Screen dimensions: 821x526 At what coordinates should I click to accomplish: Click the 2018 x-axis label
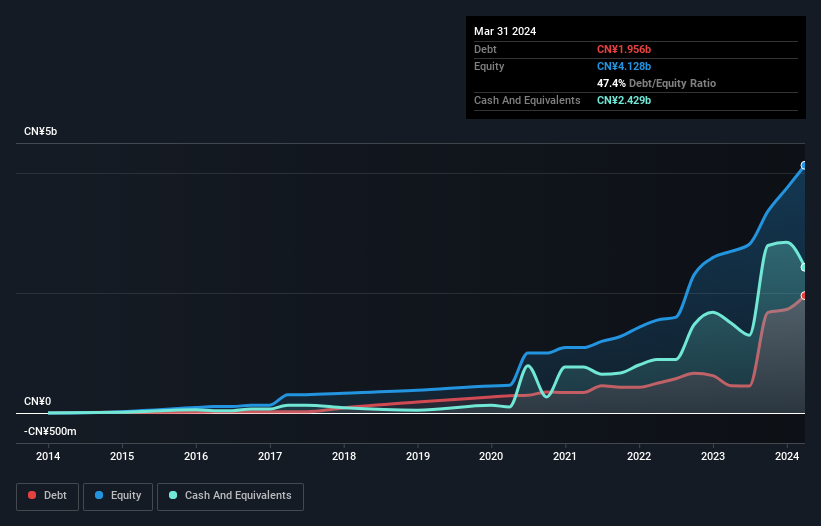tap(344, 456)
